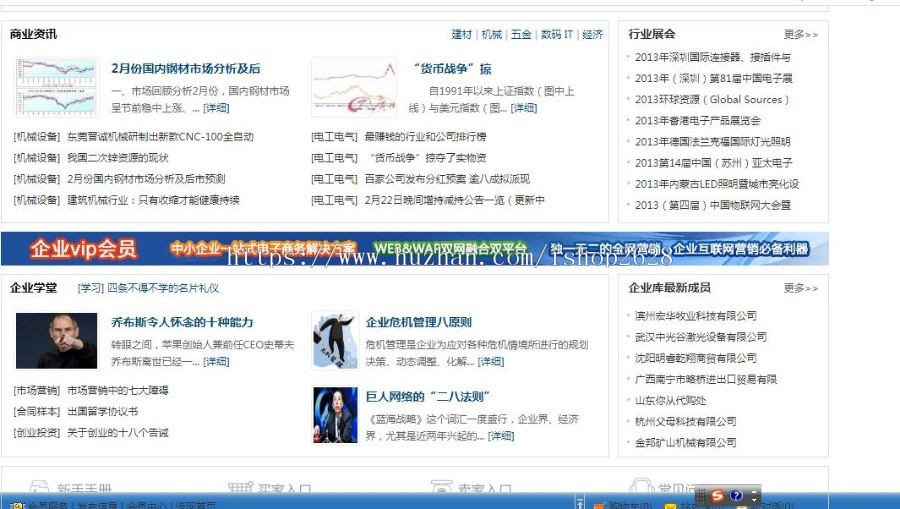Screen dimensions: 900x509
Task: Open exhibition 2013（第四届）中国物联网大会暨
Action: pyautogui.click(x=712, y=205)
